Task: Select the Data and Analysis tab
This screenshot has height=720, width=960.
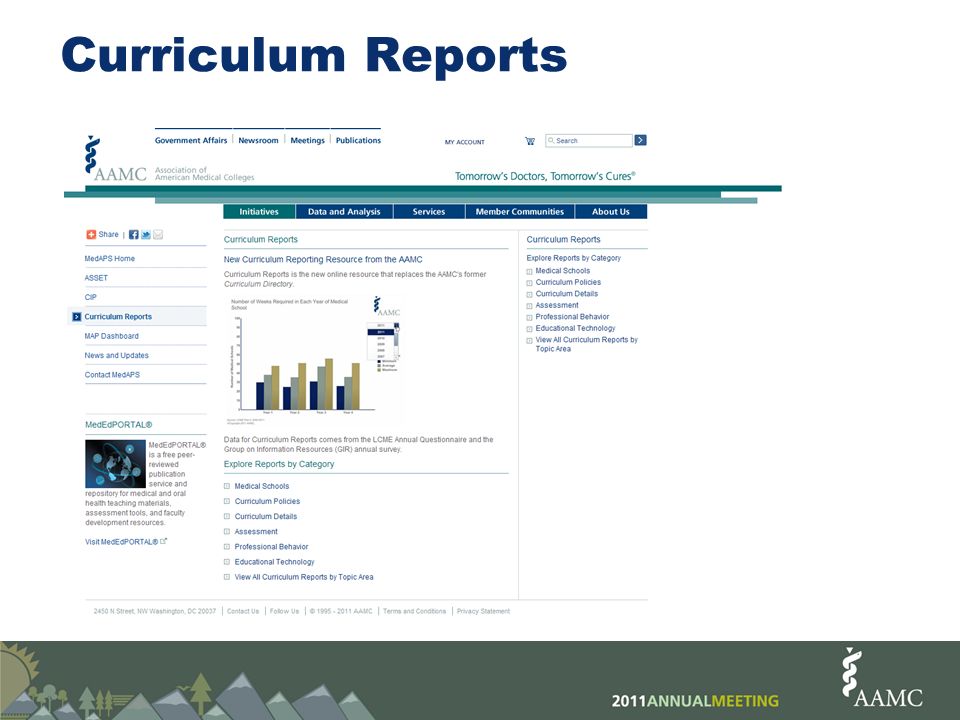Action: pos(344,211)
